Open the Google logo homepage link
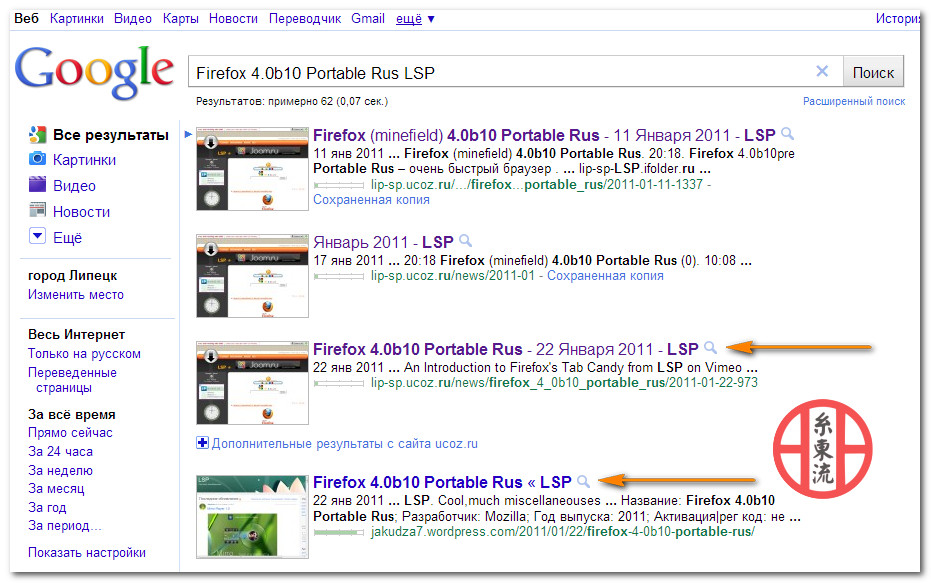This screenshot has width=931, height=583. (95, 72)
